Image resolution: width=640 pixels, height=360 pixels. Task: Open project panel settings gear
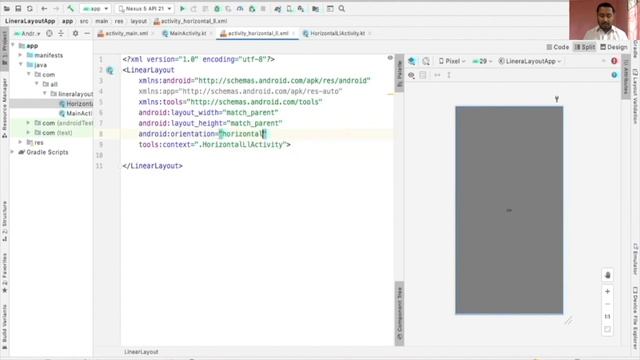tap(76, 33)
